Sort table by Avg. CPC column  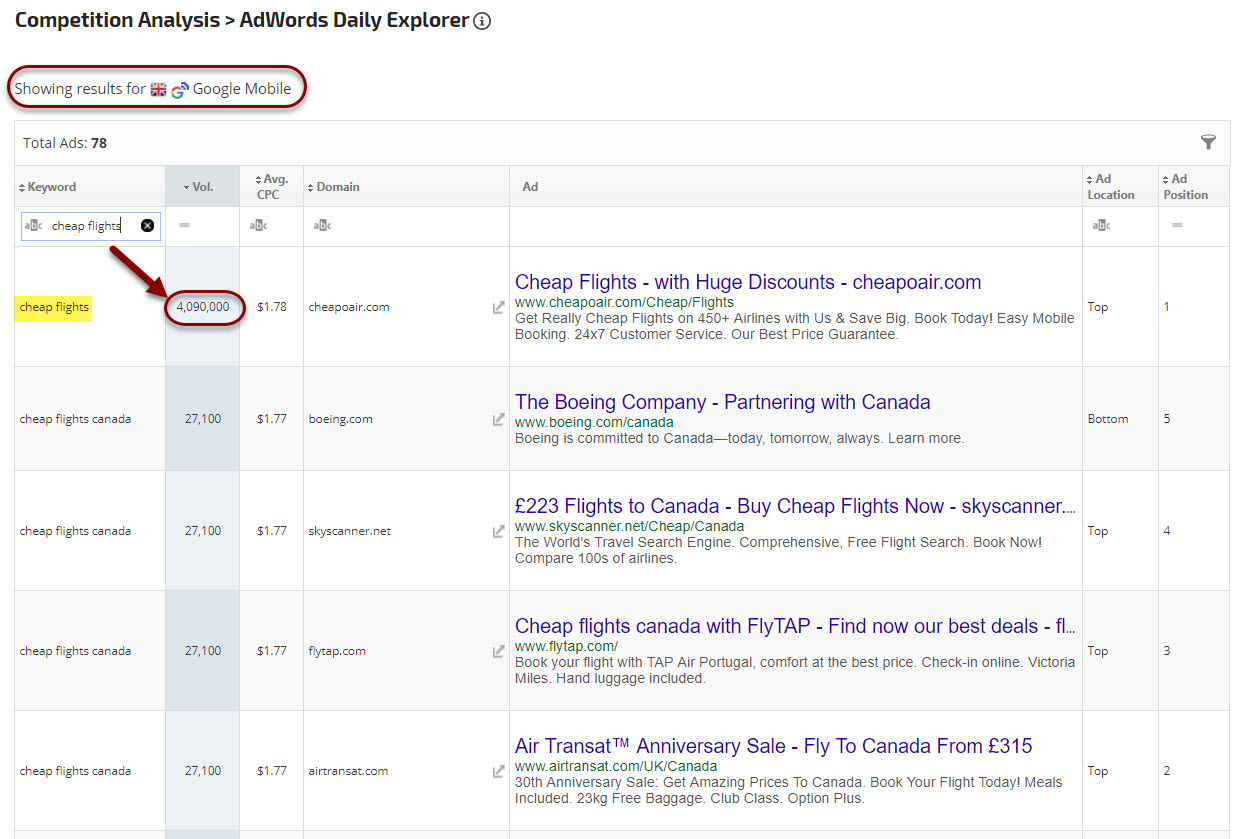click(x=271, y=187)
